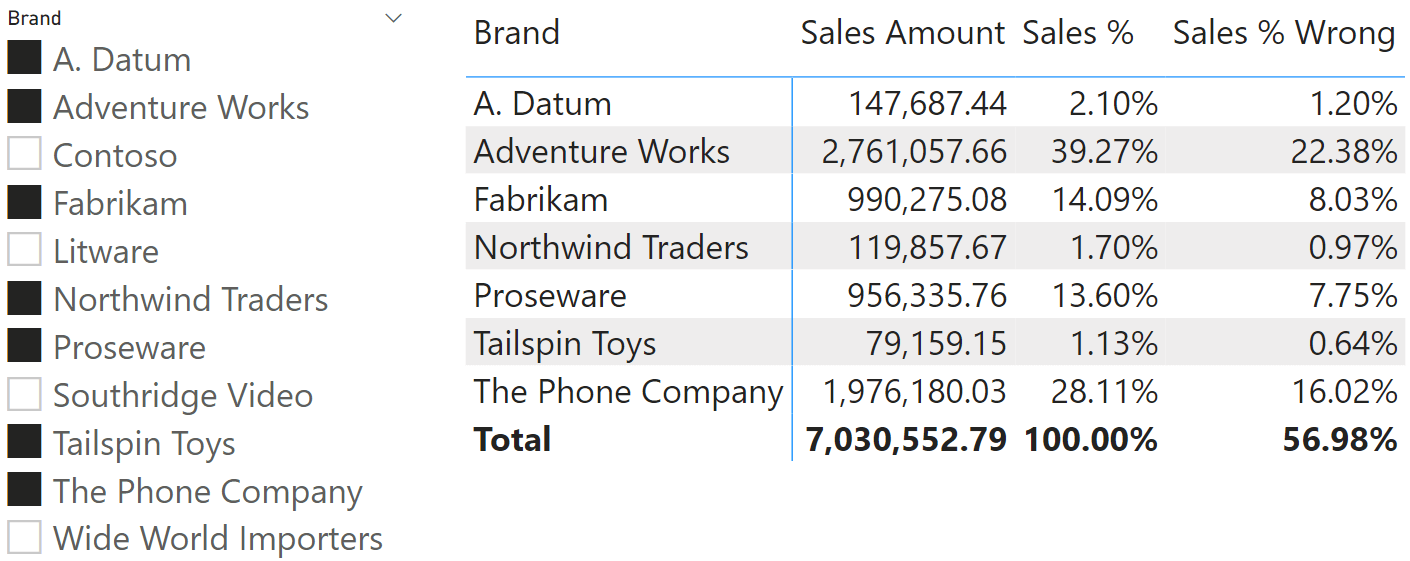Uncheck the A. Datum brand checkbox

click(x=24, y=58)
